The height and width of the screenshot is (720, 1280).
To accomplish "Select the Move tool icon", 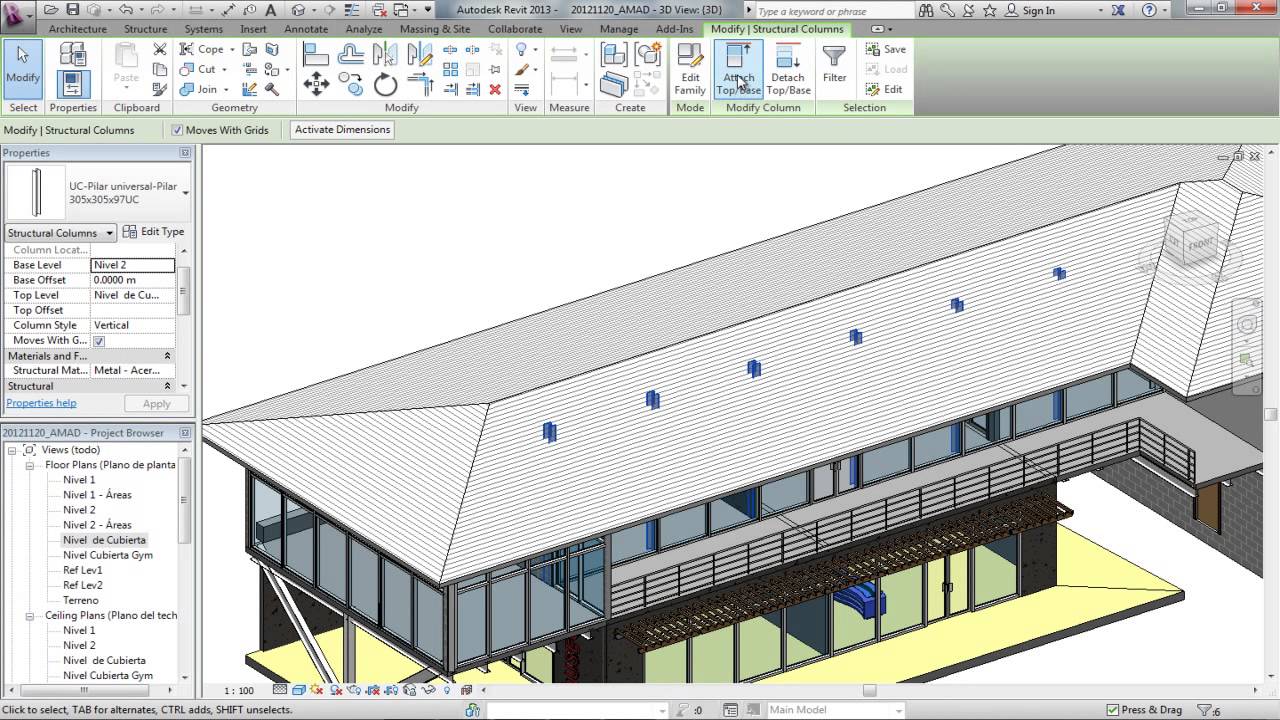I will pos(316,84).
